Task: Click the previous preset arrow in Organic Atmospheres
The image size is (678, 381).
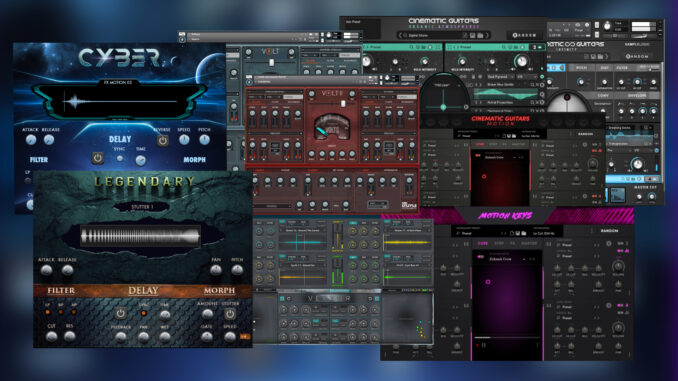Action: [400, 35]
